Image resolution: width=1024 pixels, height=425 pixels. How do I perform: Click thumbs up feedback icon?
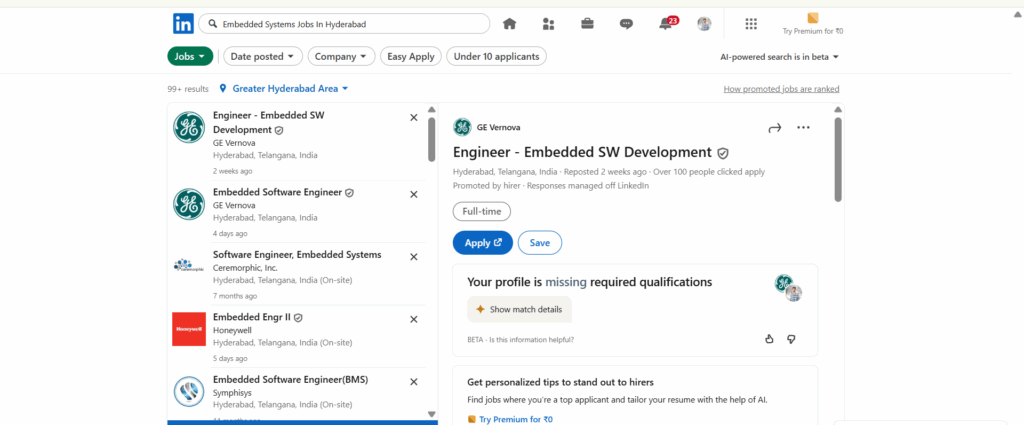769,339
